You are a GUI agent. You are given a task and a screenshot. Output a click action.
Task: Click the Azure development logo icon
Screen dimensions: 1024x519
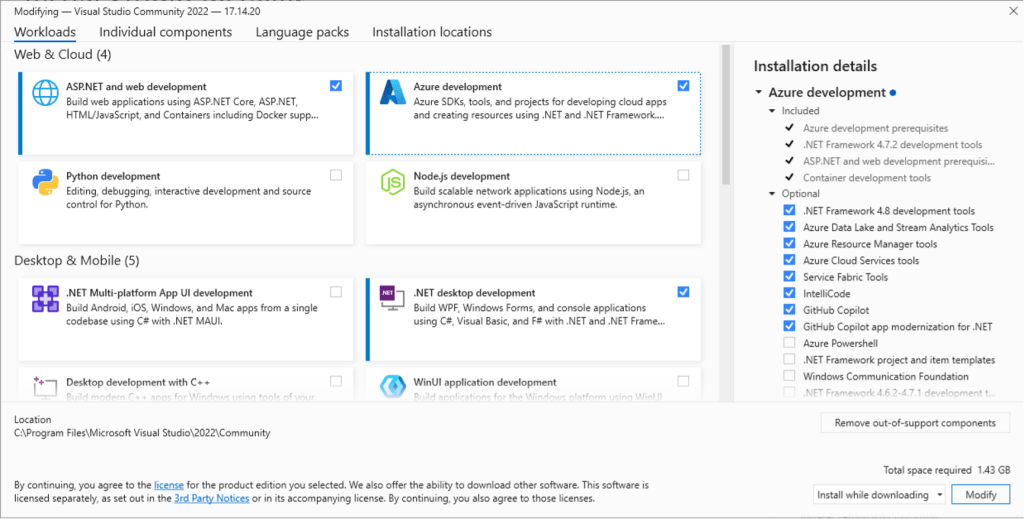(390, 94)
